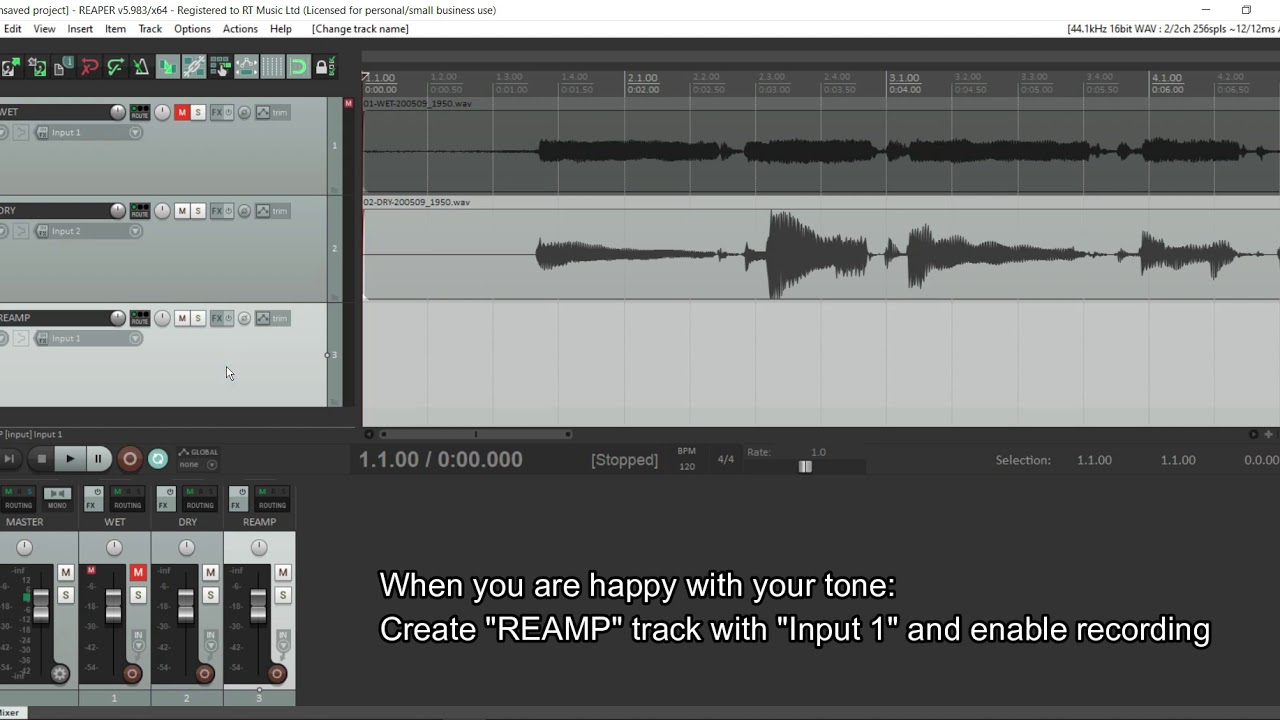Screen dimensions: 1280x720
Task: Open the DRY mixer IN input dropdown
Action: [x=211, y=641]
